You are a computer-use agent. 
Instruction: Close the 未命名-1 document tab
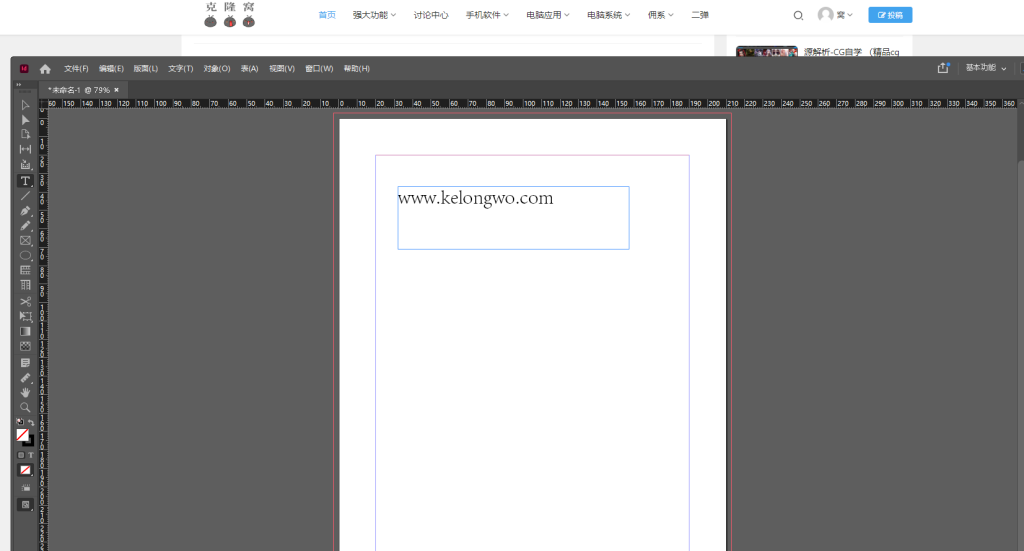(x=117, y=90)
